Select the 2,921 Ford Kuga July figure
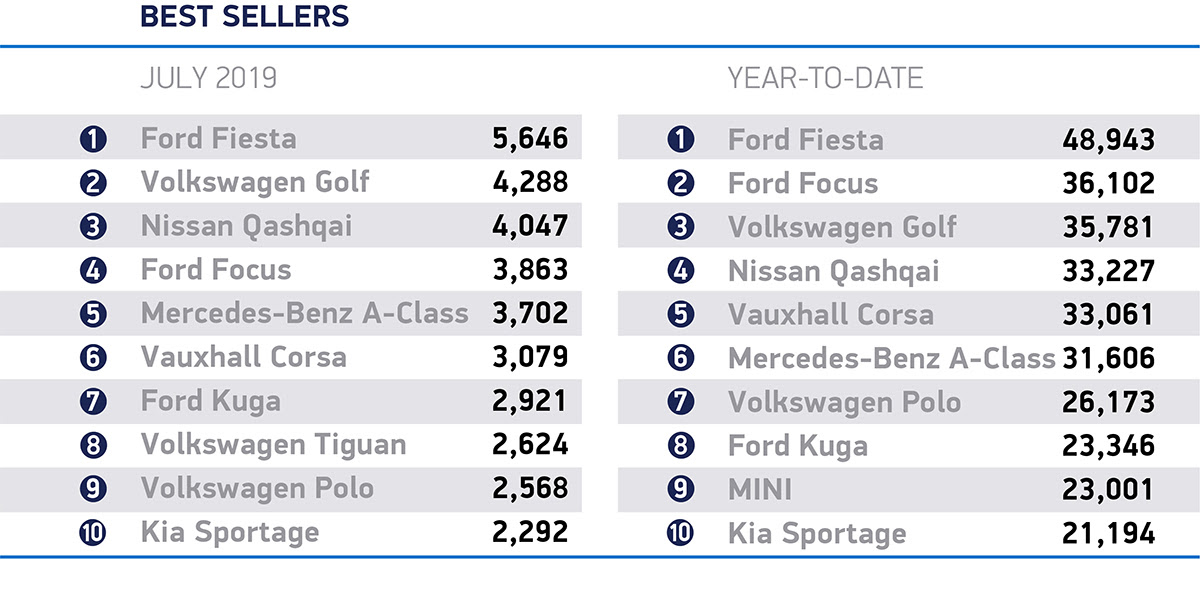1200x597 pixels. point(529,401)
